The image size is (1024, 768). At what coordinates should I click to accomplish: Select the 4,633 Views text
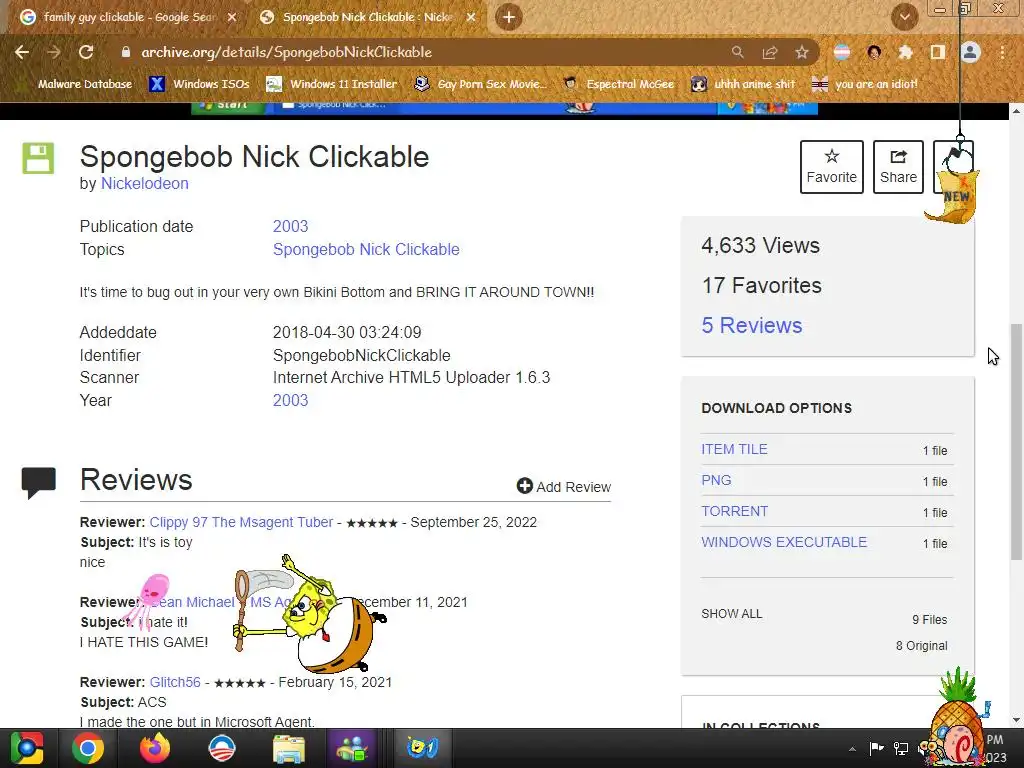pos(760,246)
